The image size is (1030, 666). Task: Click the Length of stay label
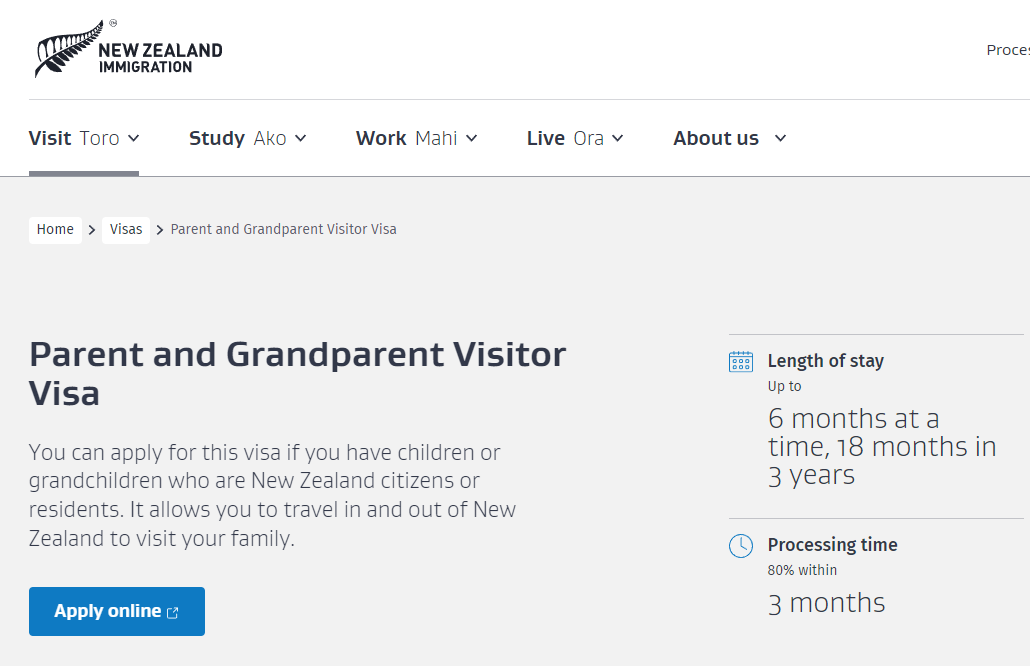tap(825, 361)
